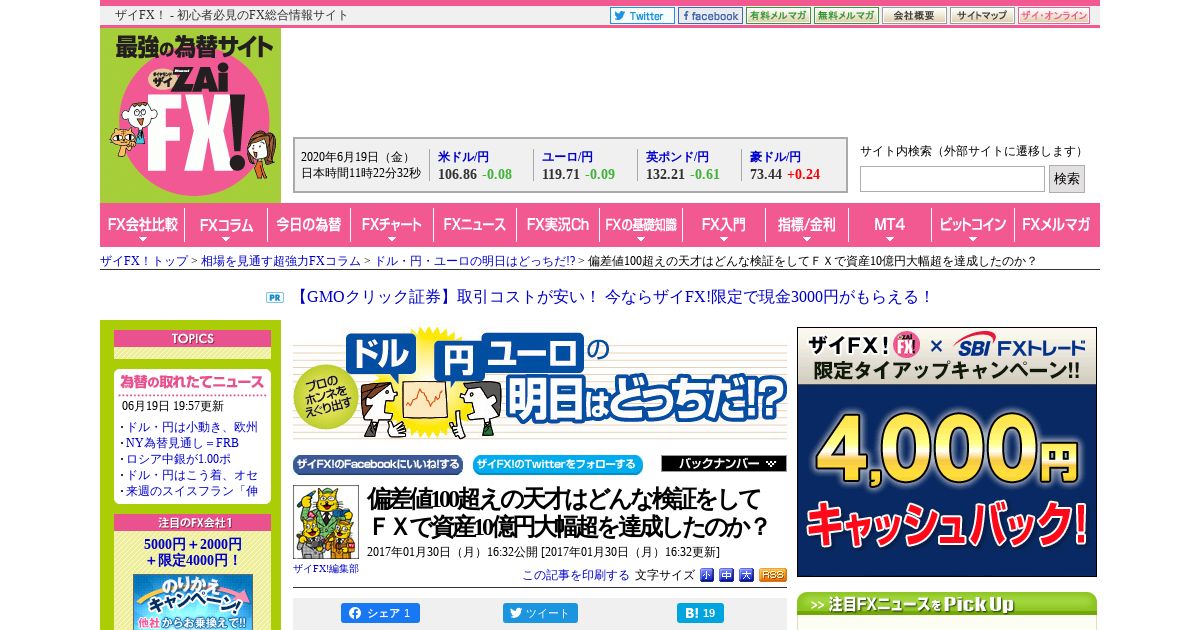
Task: Open the FXニュース menu item
Action: tap(475, 225)
